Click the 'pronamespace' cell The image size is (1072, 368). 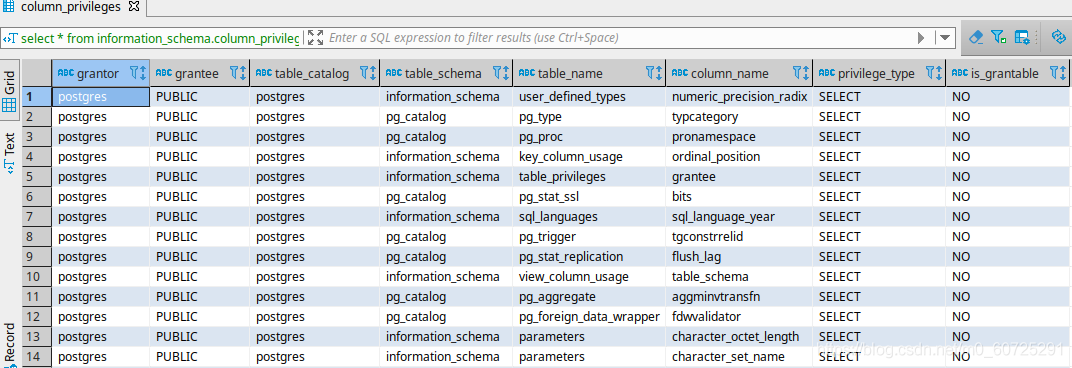(x=740, y=137)
